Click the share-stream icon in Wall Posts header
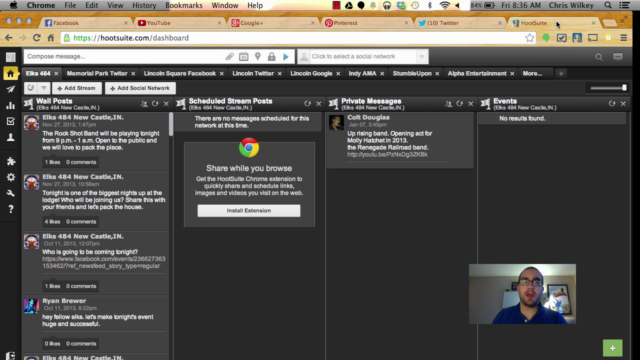This screenshot has width=640, height=360. click(144, 104)
